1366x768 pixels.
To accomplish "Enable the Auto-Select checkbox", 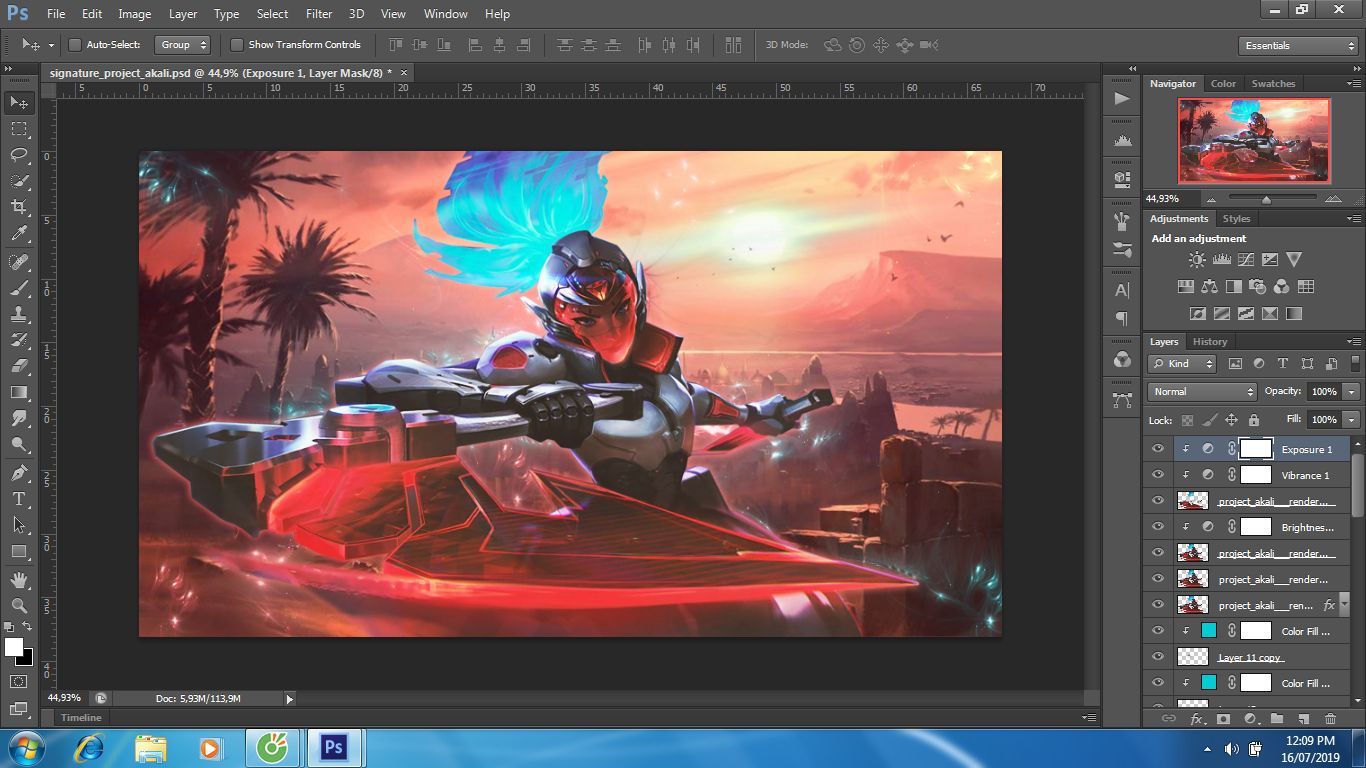I will tap(75, 45).
